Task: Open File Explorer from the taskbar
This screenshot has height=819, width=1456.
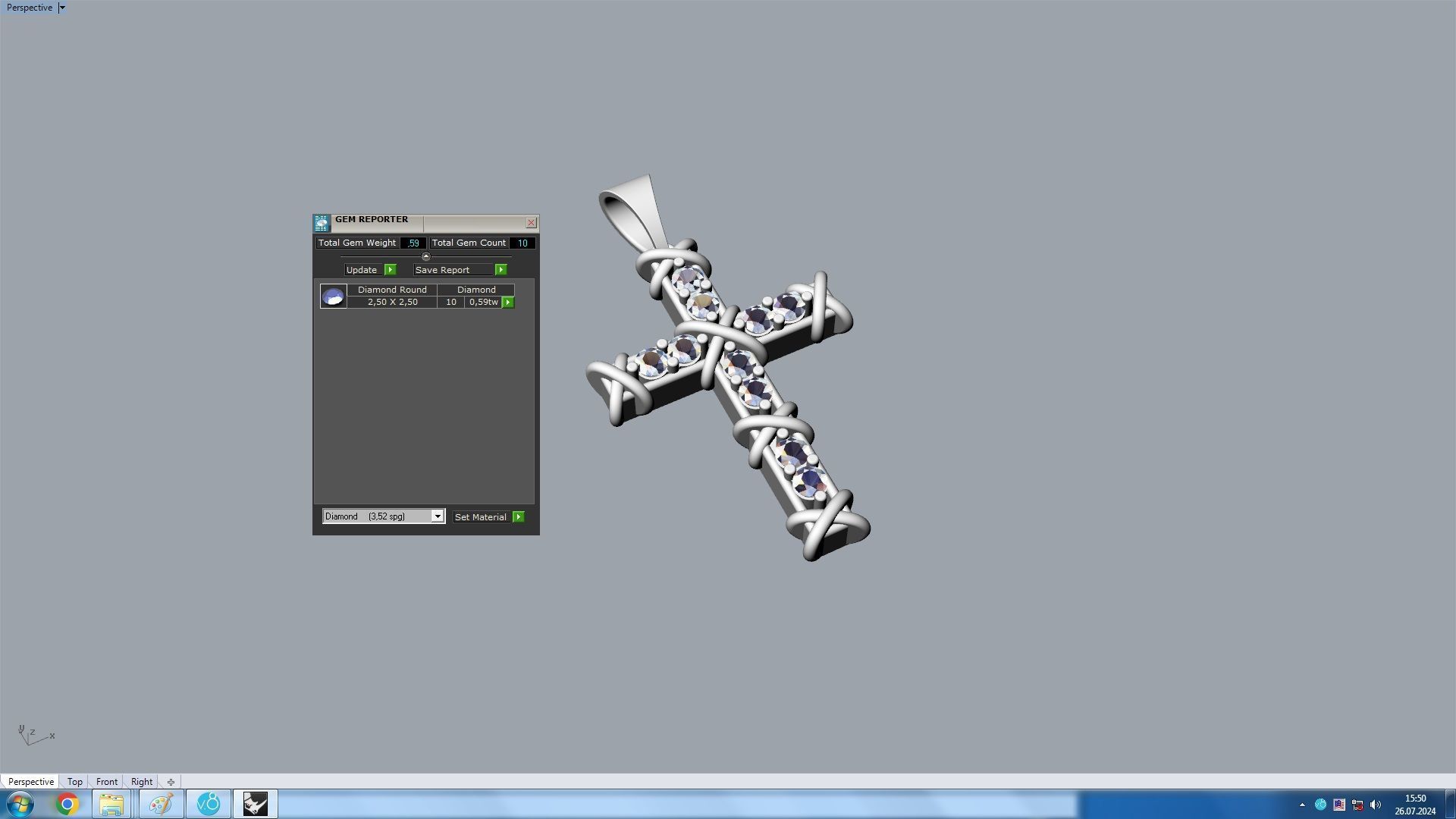Action: (111, 804)
